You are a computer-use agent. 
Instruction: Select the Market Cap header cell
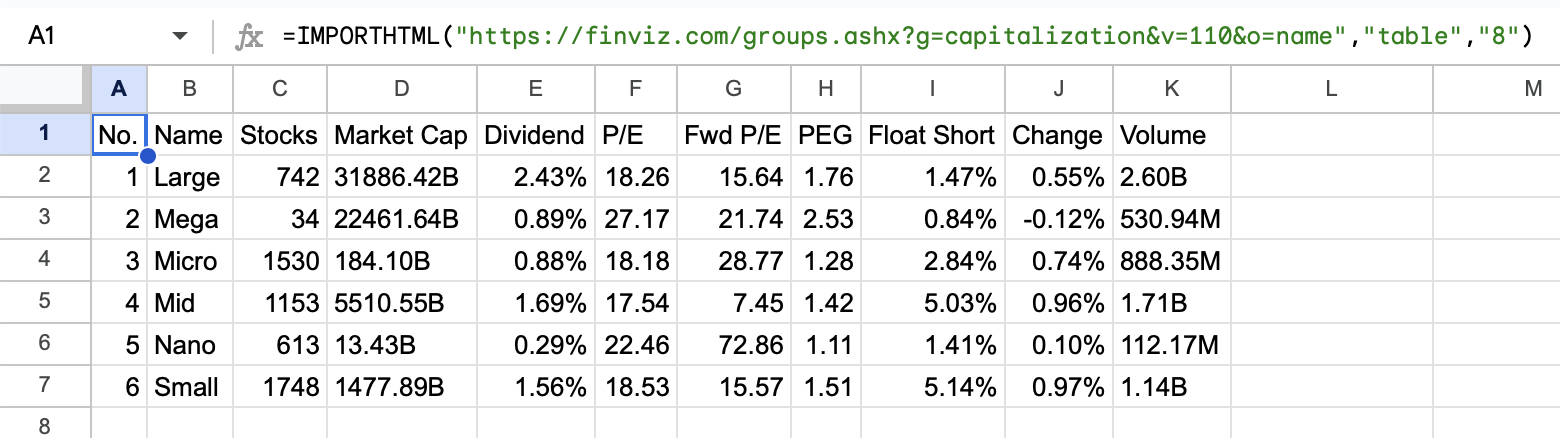click(x=401, y=135)
